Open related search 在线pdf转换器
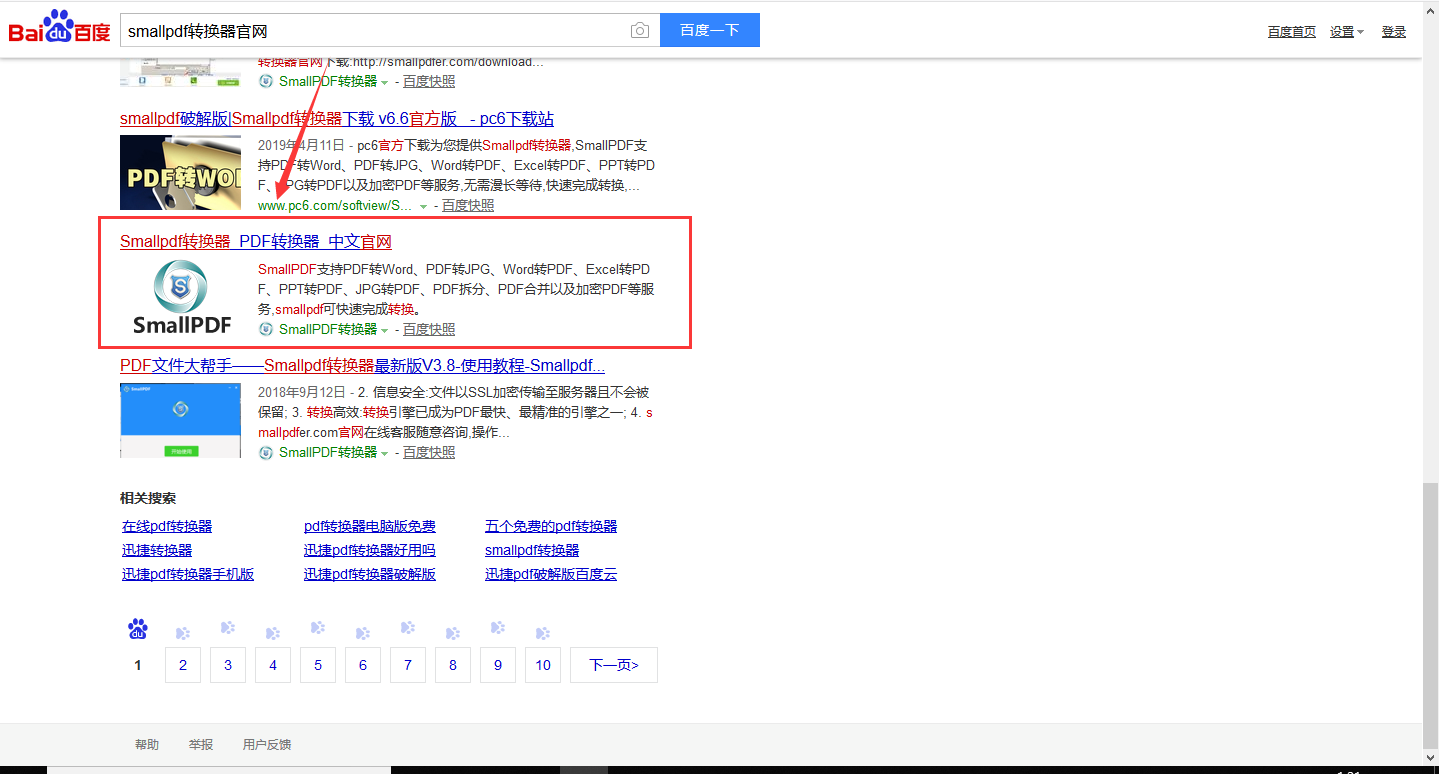The height and width of the screenshot is (774, 1439). (x=167, y=526)
